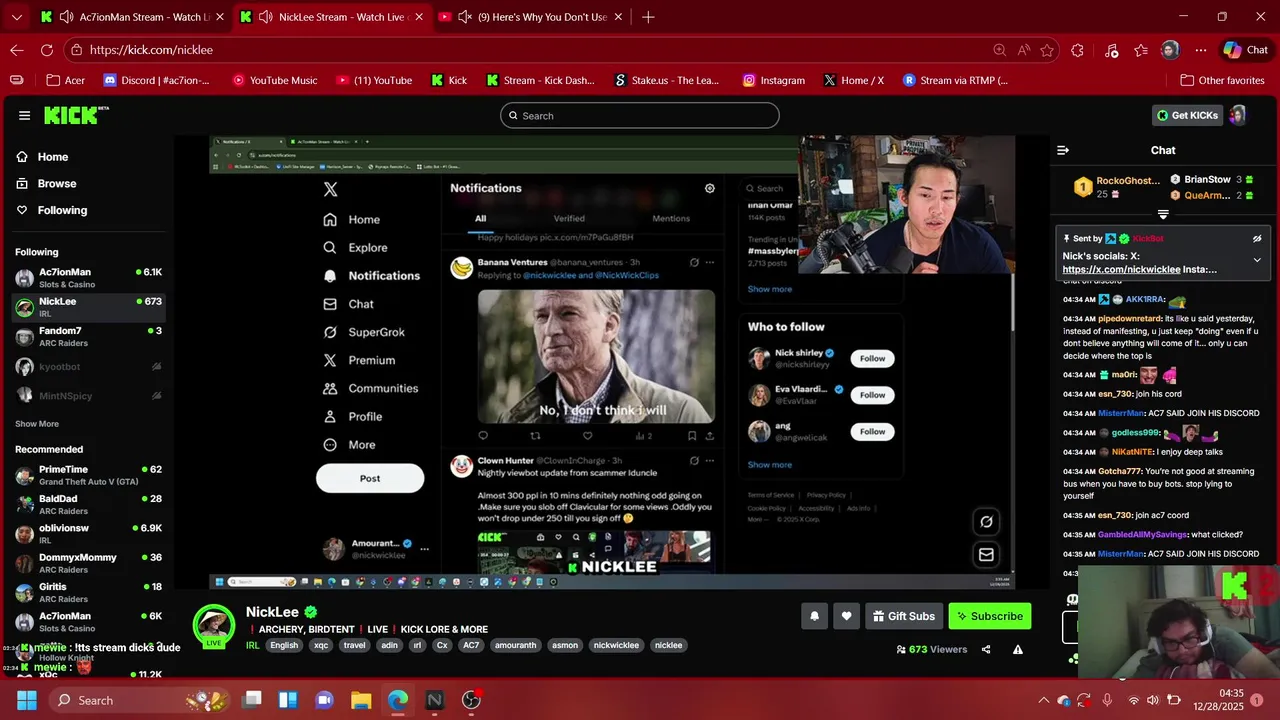Open oblivionsw recommended channel
The height and width of the screenshot is (720, 1280).
click(x=88, y=534)
